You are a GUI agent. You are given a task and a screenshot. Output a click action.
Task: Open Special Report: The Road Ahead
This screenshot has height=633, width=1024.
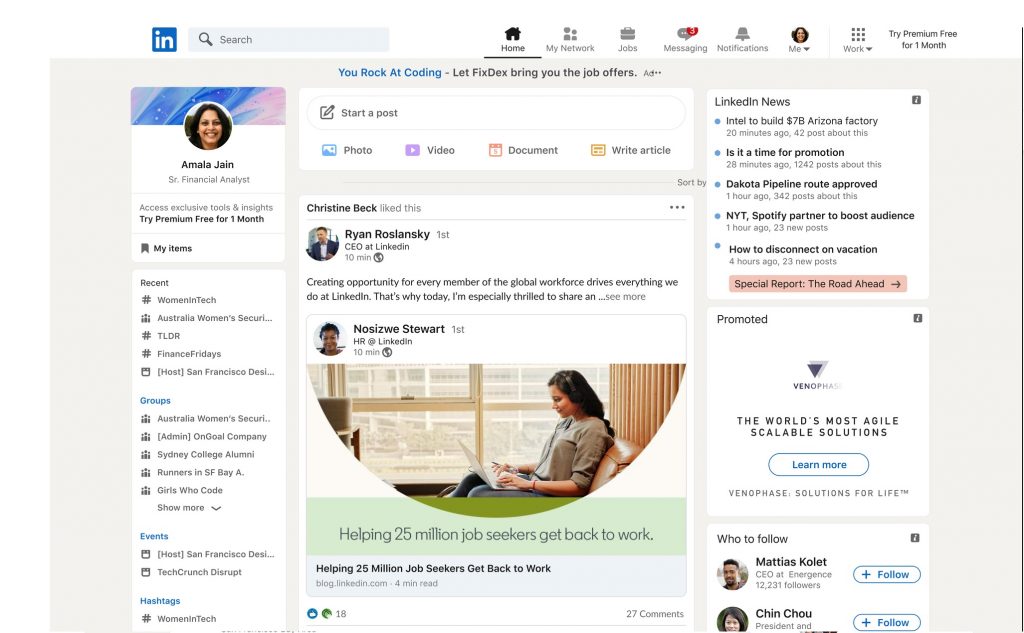pyautogui.click(x=817, y=284)
